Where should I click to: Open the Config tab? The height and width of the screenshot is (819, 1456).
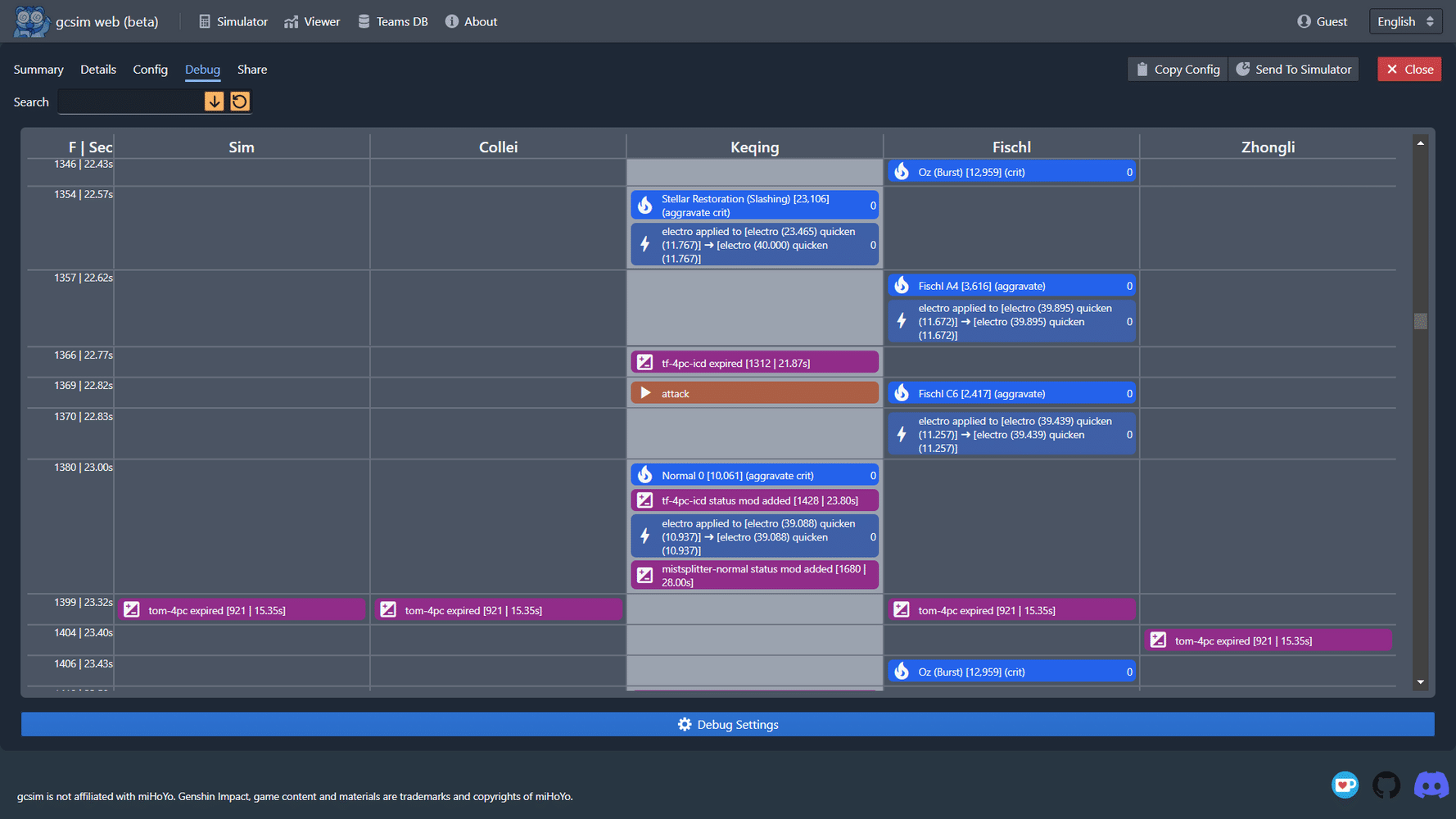click(150, 70)
